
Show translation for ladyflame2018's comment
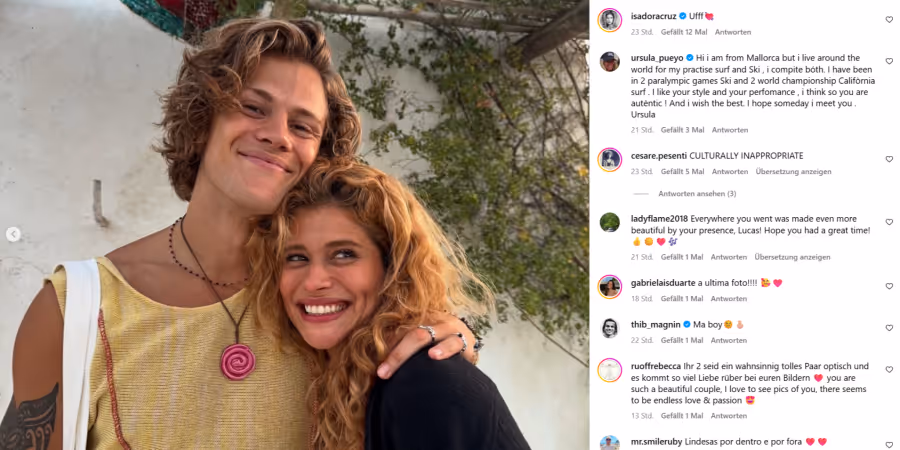792,257
